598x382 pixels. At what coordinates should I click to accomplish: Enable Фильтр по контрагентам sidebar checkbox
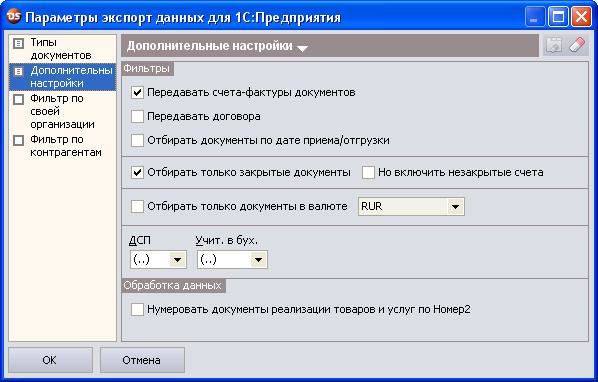click(18, 140)
